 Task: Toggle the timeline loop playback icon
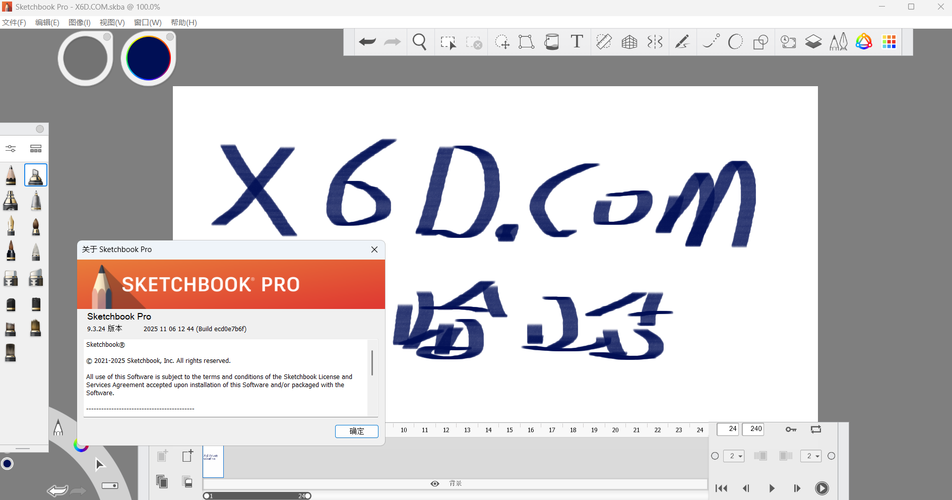[x=816, y=429]
